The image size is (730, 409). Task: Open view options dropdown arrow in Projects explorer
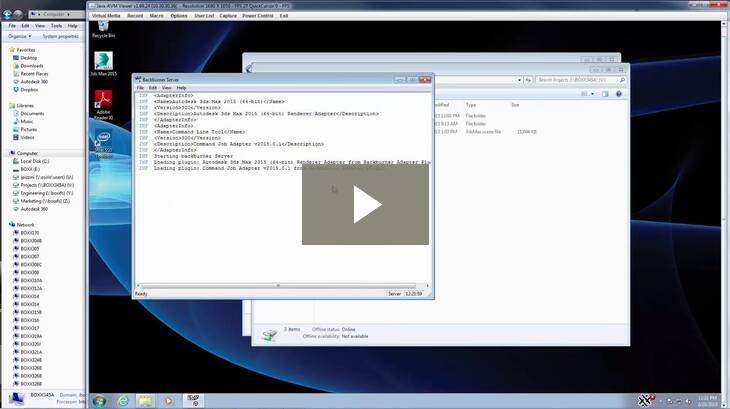click(592, 94)
